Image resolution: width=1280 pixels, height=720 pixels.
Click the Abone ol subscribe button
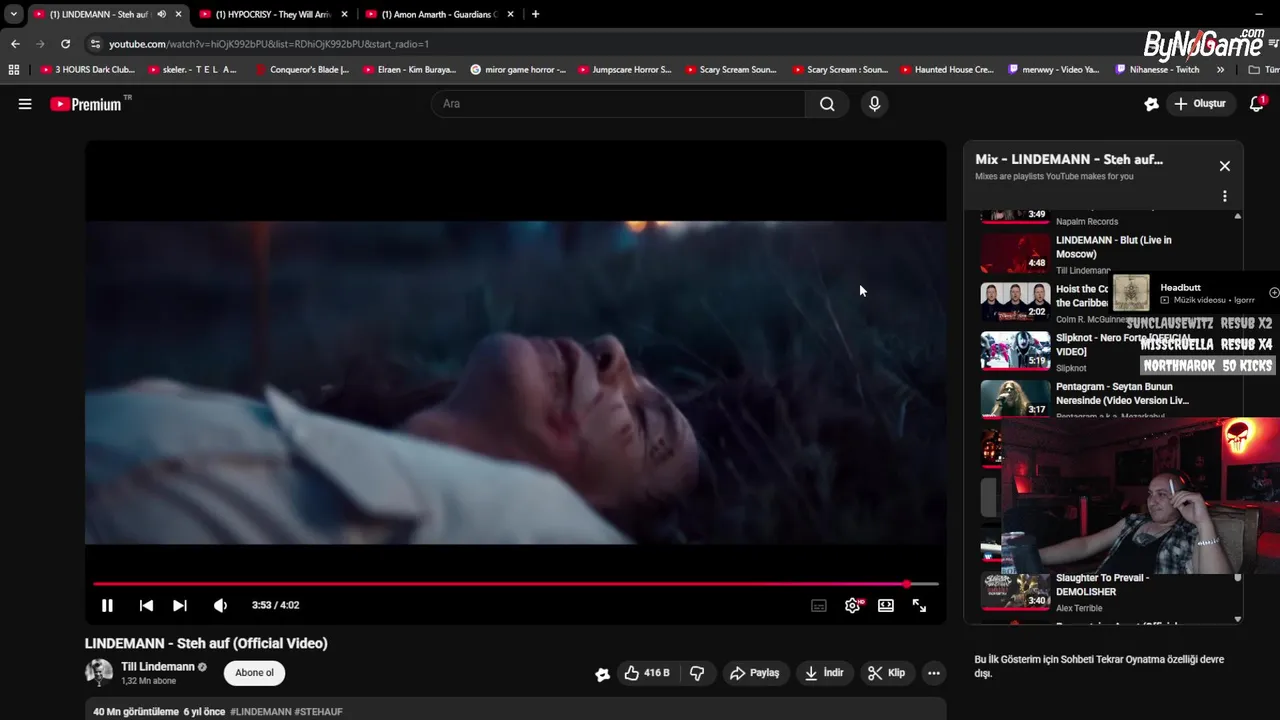click(x=254, y=673)
